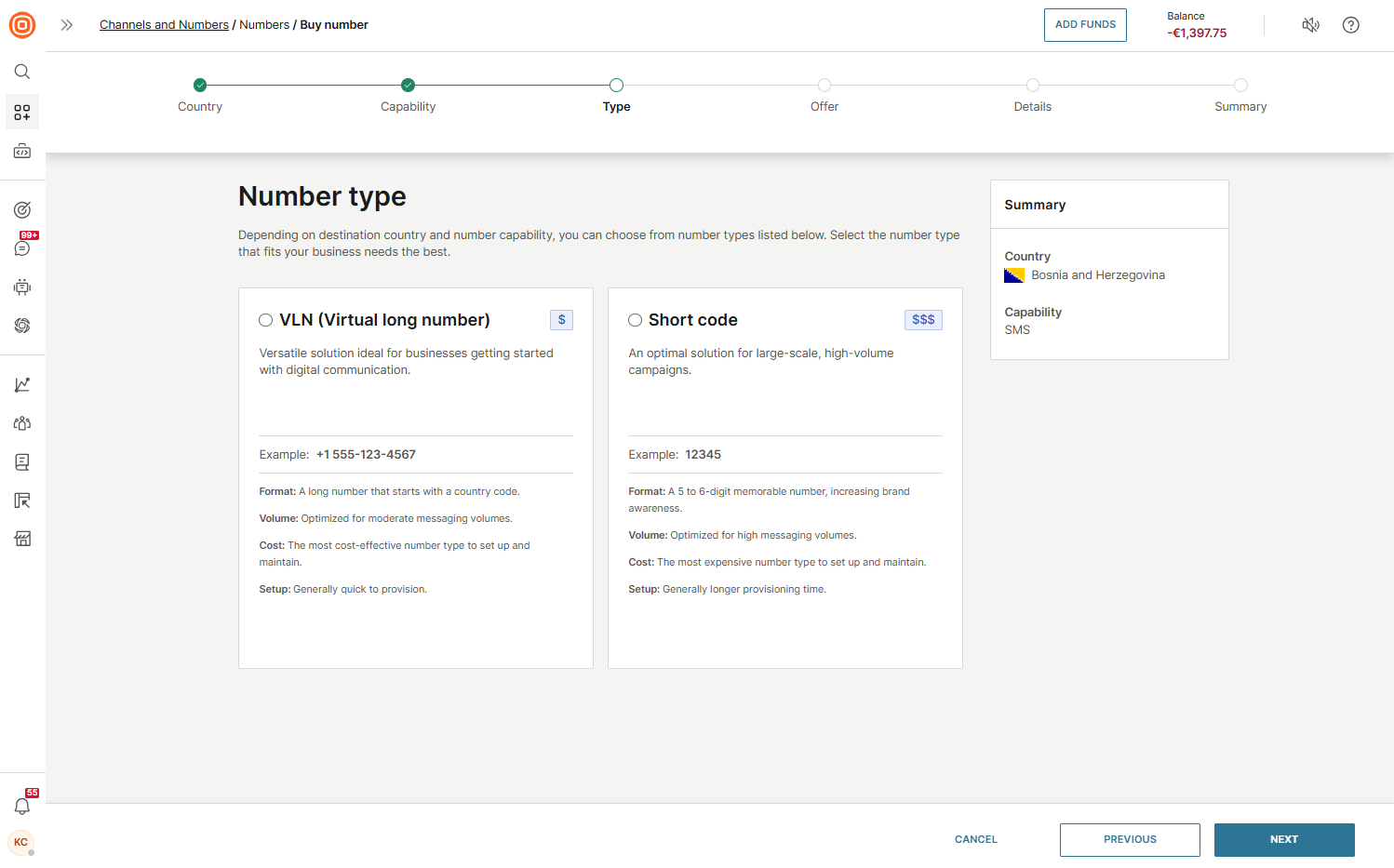Open the people icon in sidebar
The height and width of the screenshot is (868, 1394).
click(22, 423)
